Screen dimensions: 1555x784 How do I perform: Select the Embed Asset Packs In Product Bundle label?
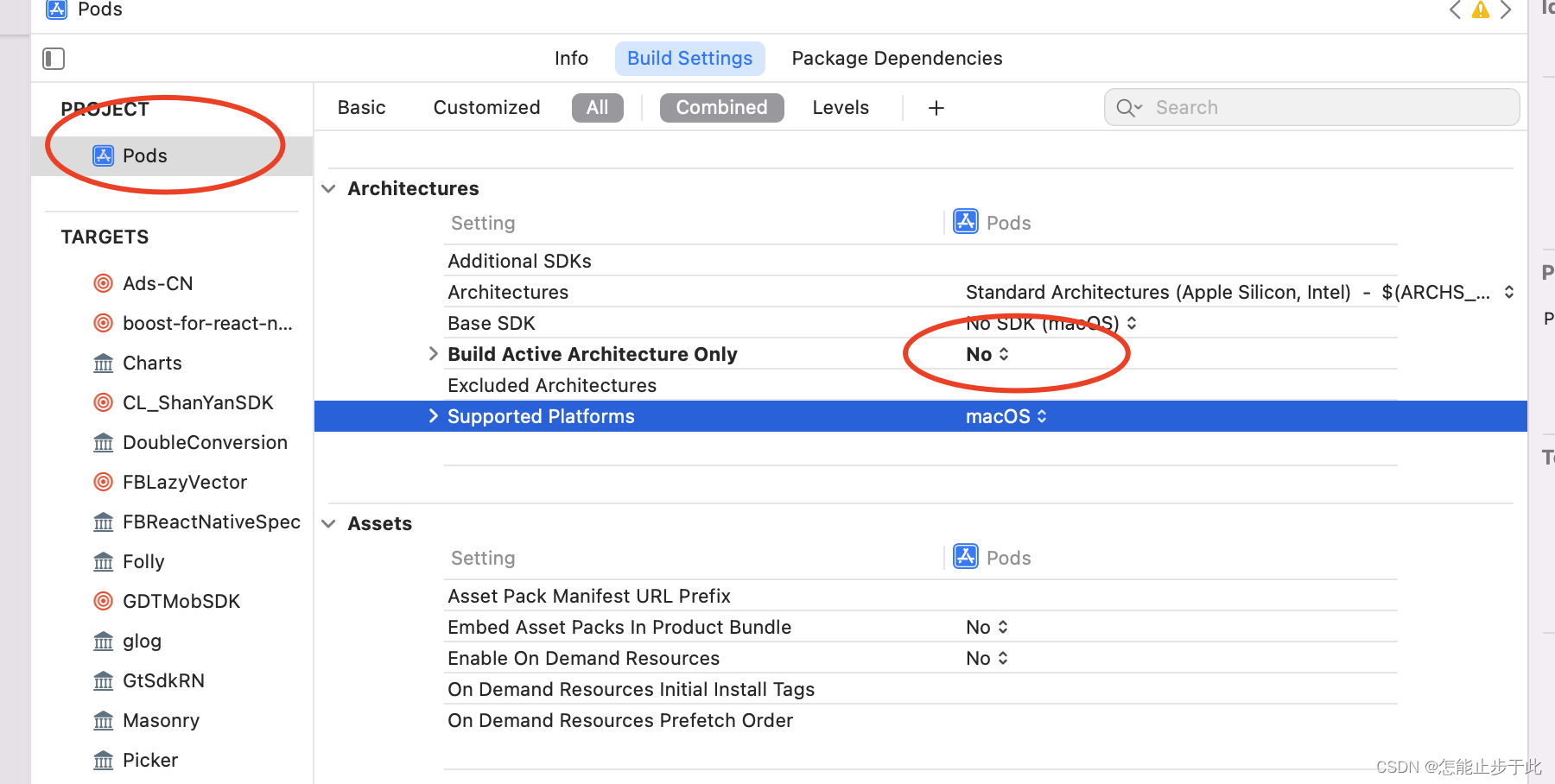[x=619, y=627]
